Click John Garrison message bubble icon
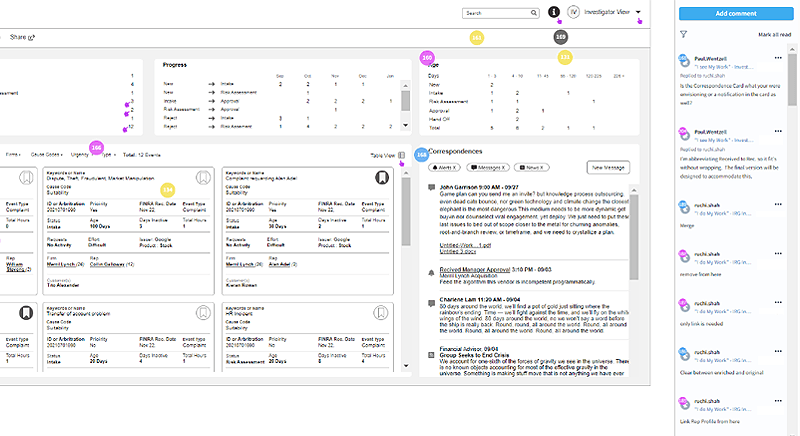Image resolution: width=800 pixels, height=436 pixels. pyautogui.click(x=432, y=188)
